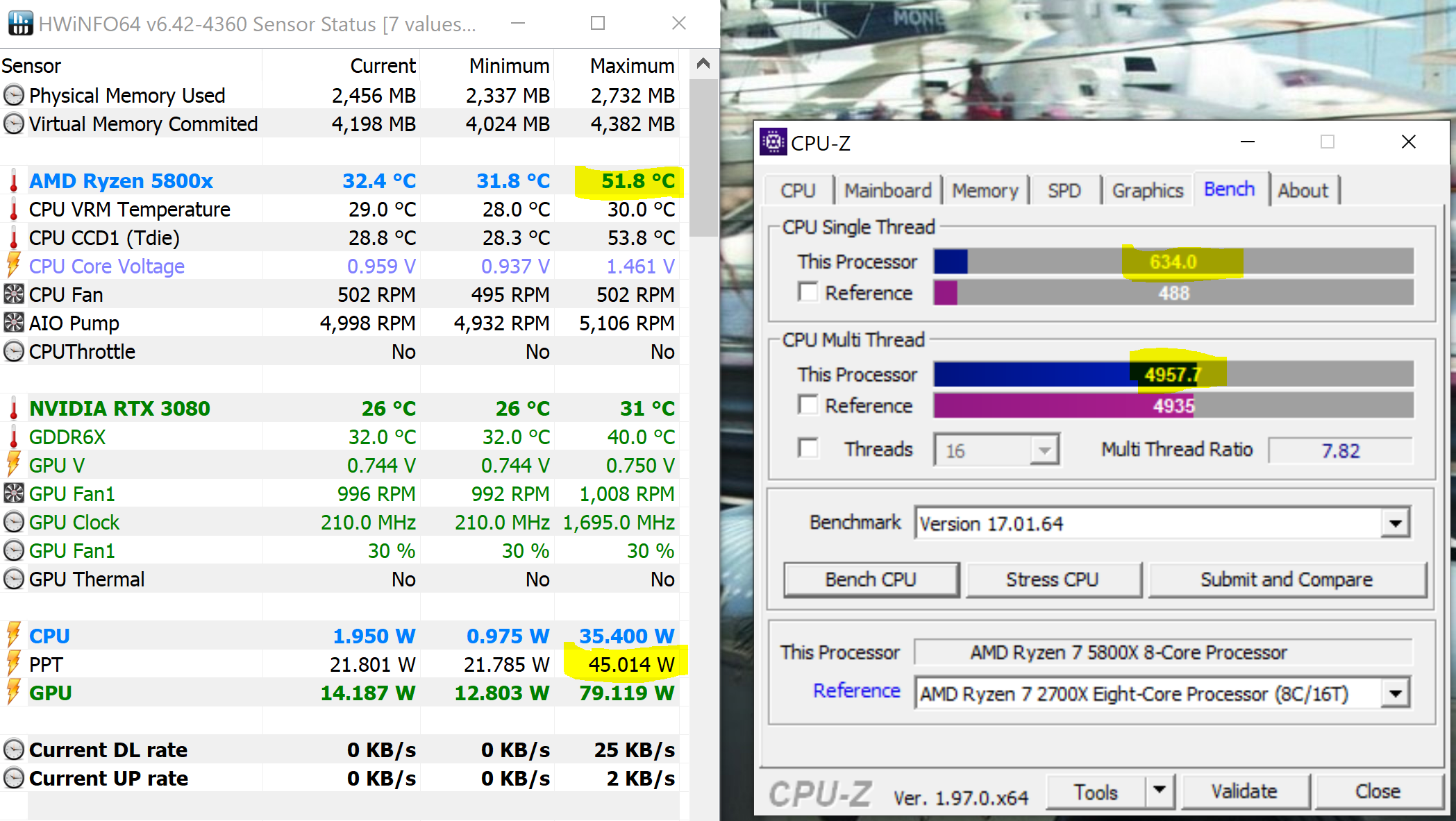Click the CPU-Z title bar logo icon

click(773, 142)
